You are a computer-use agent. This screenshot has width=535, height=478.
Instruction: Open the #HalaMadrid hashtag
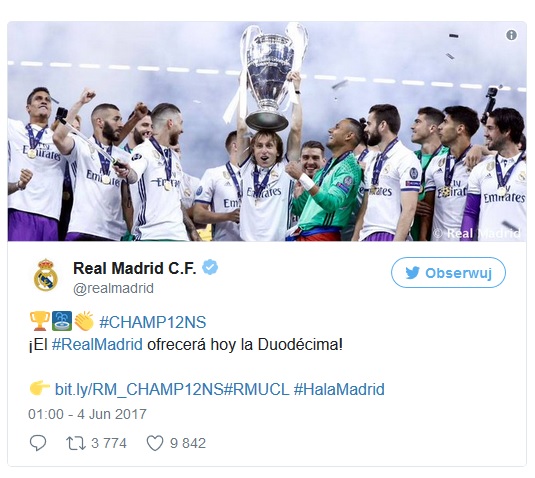[x=339, y=389]
